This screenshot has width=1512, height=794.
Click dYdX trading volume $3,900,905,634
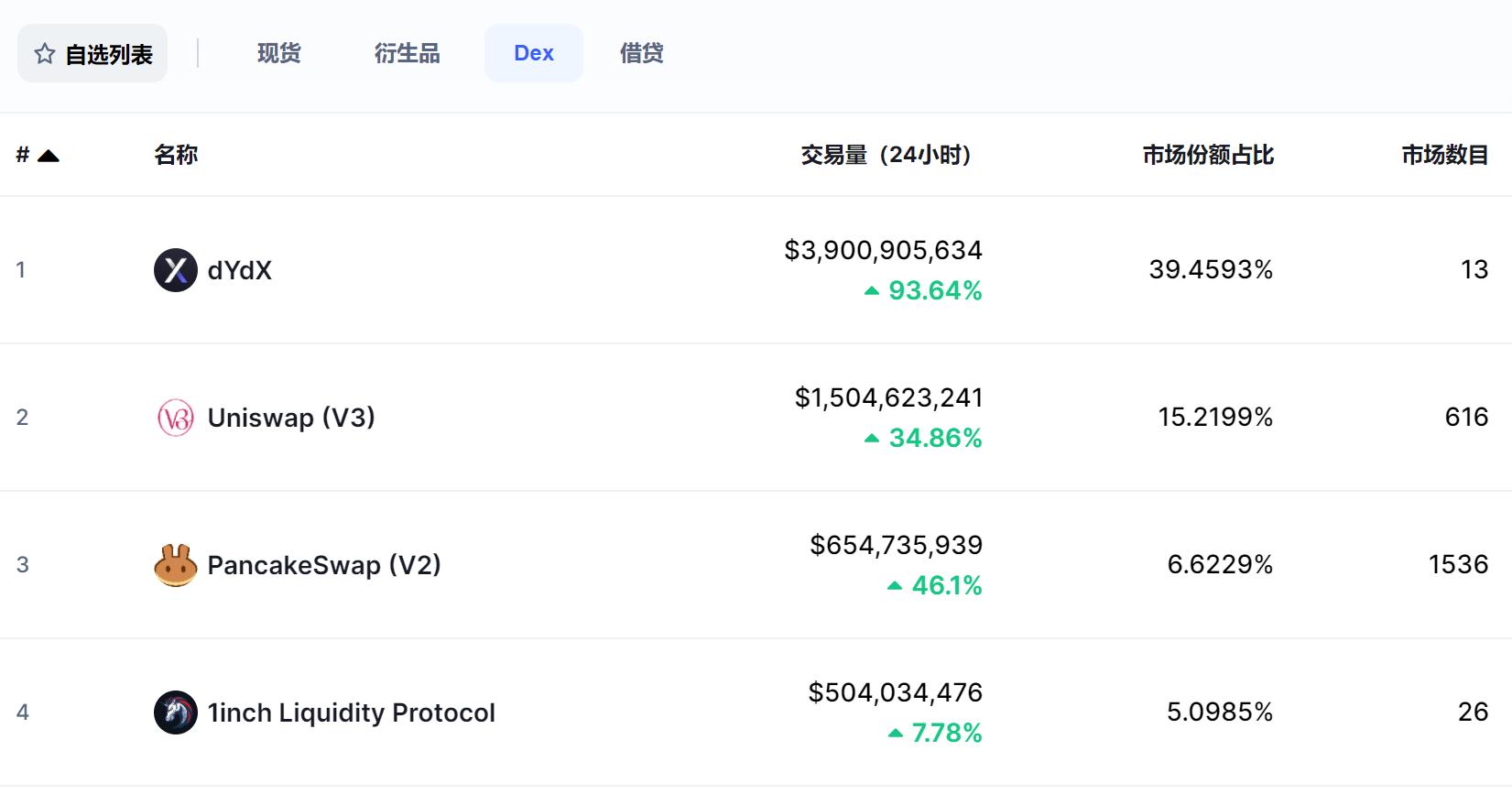coord(883,250)
